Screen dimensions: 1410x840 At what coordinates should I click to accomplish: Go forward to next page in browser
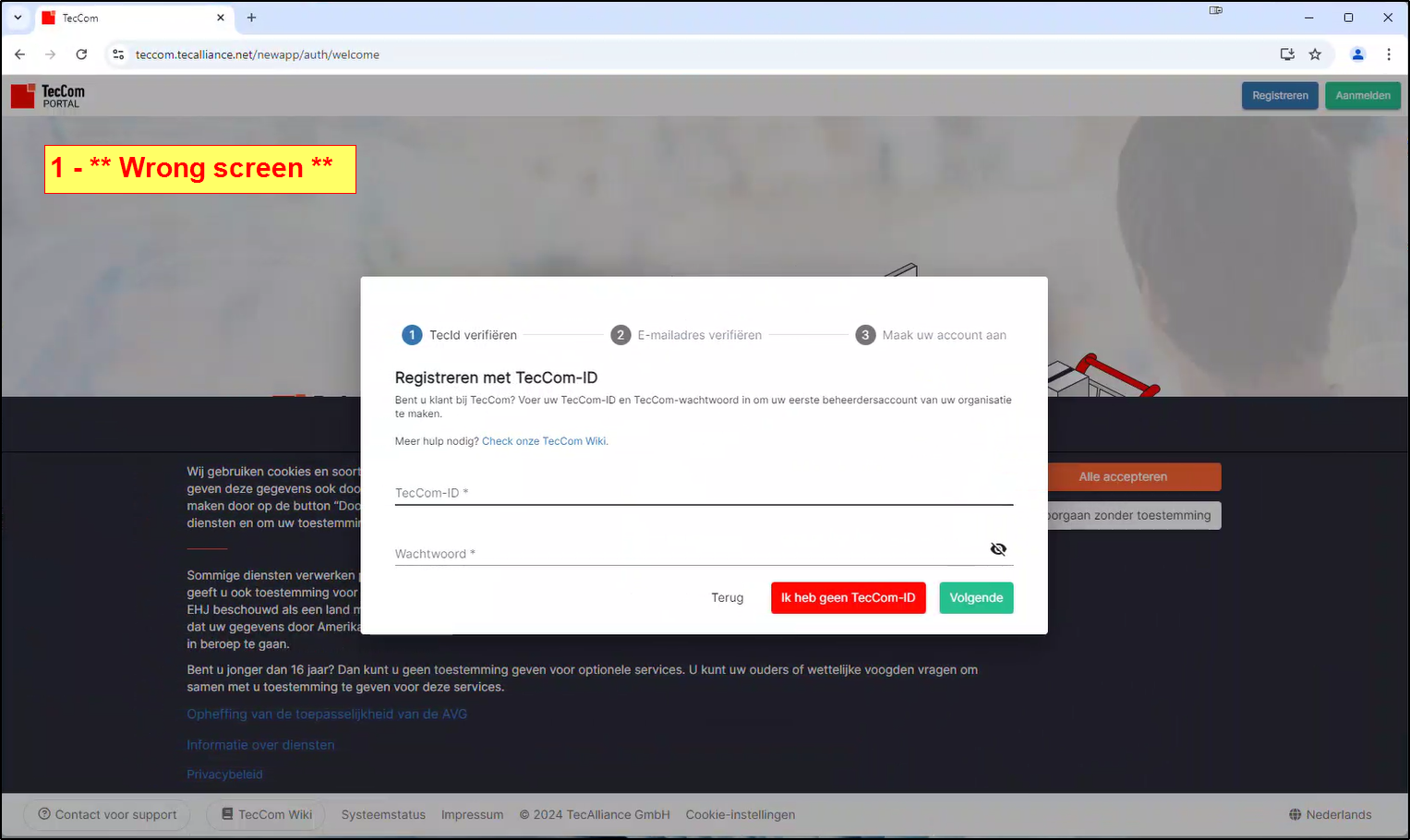pos(51,54)
